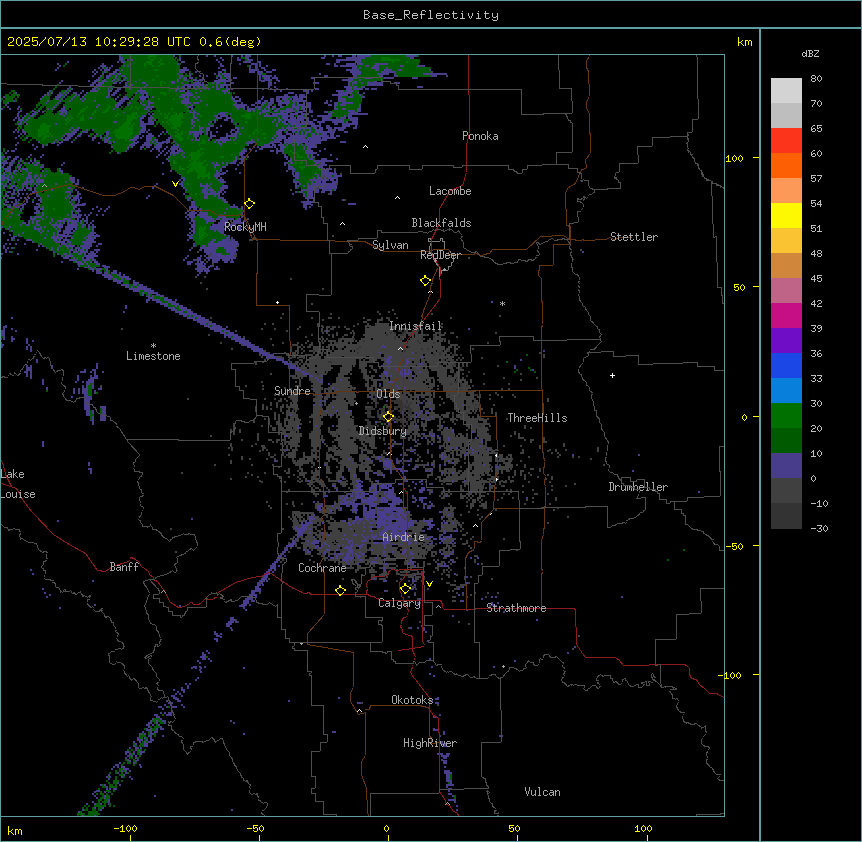Click the Olds town label

pos(388,394)
